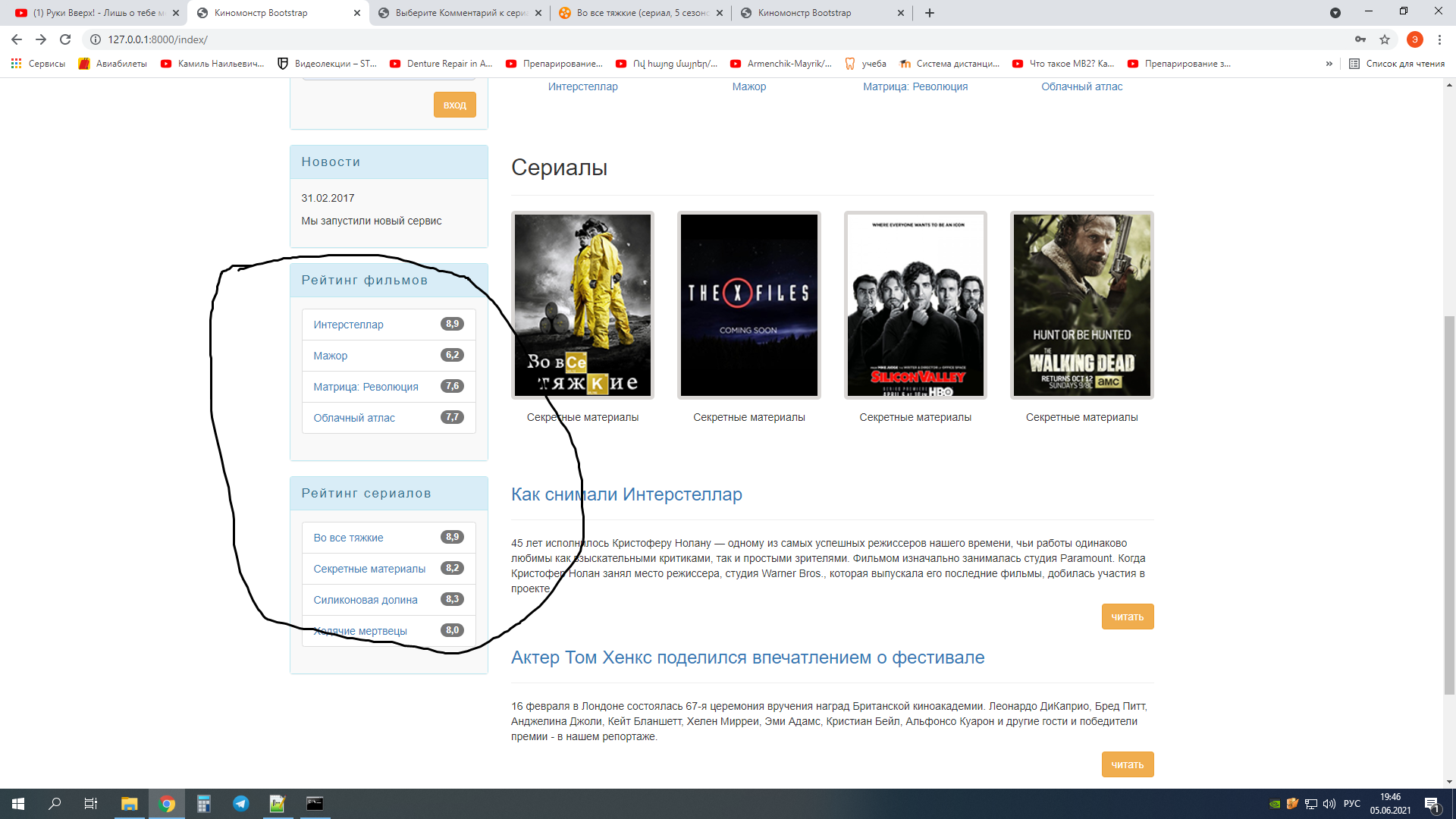Open the Видеолекции – ST bookmark

pos(327,64)
